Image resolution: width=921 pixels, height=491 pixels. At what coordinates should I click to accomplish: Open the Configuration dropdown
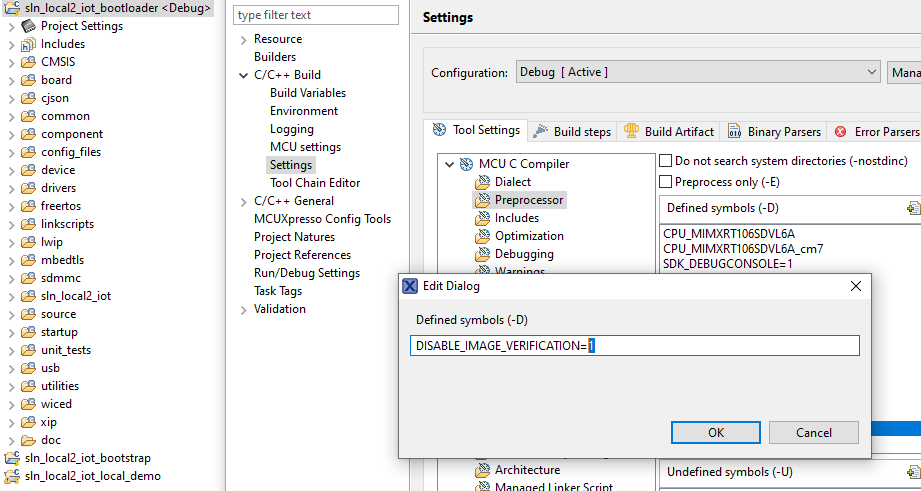tap(698, 72)
